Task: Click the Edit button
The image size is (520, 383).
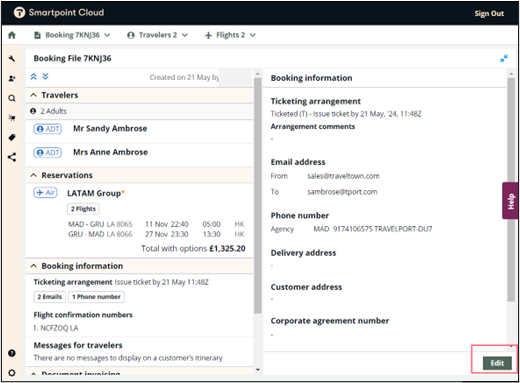Action: [497, 363]
